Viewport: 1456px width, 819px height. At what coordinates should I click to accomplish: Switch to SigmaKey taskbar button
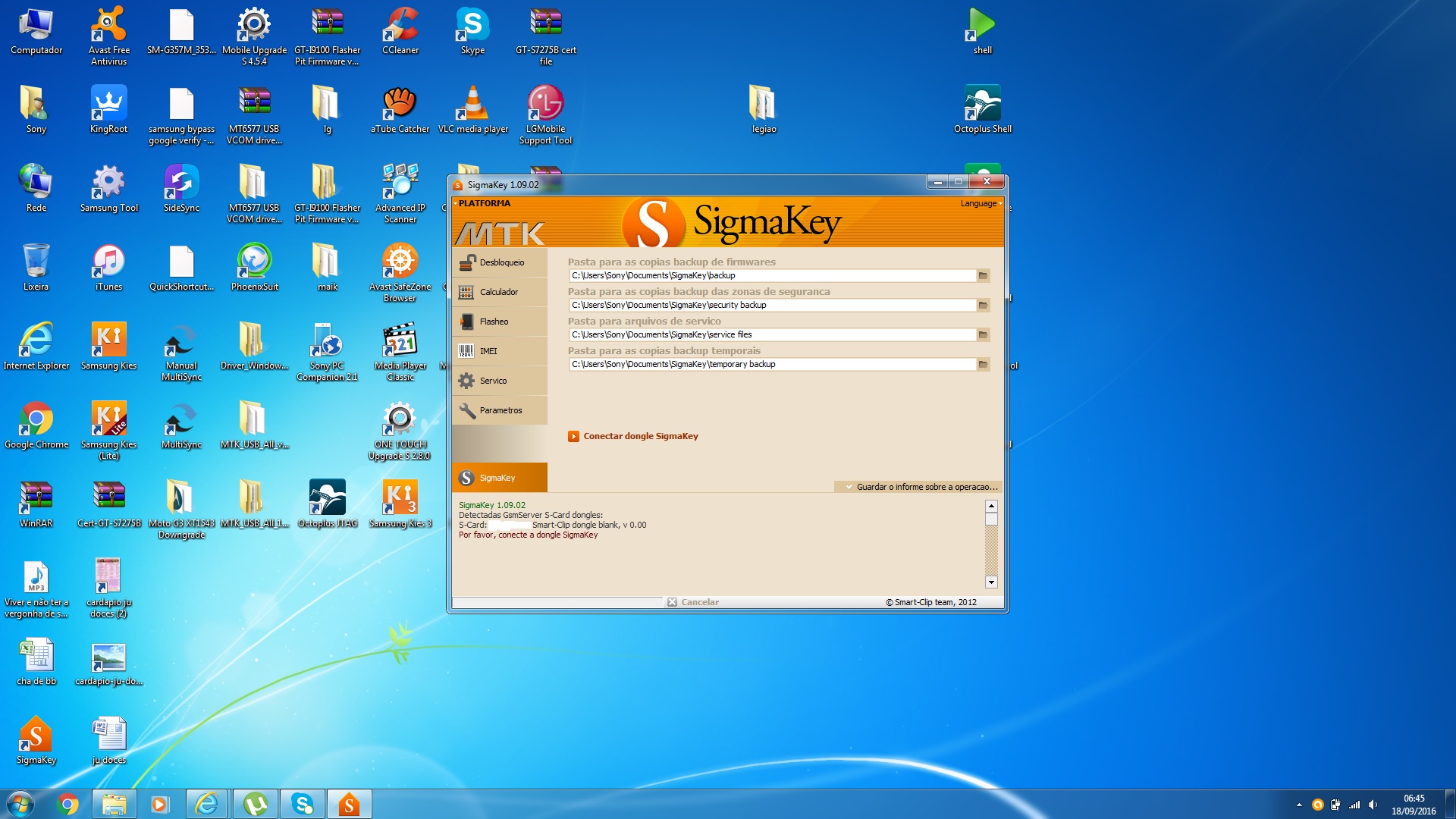click(x=349, y=804)
